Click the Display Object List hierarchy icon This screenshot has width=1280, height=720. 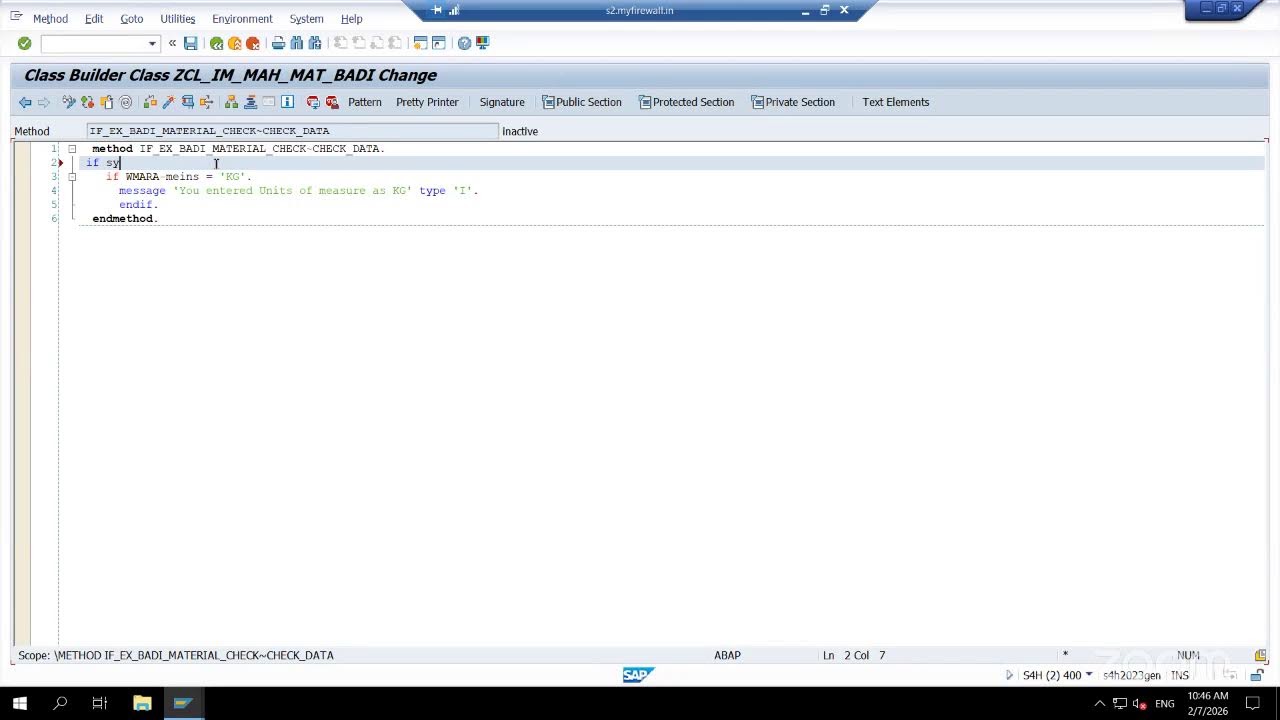point(232,102)
